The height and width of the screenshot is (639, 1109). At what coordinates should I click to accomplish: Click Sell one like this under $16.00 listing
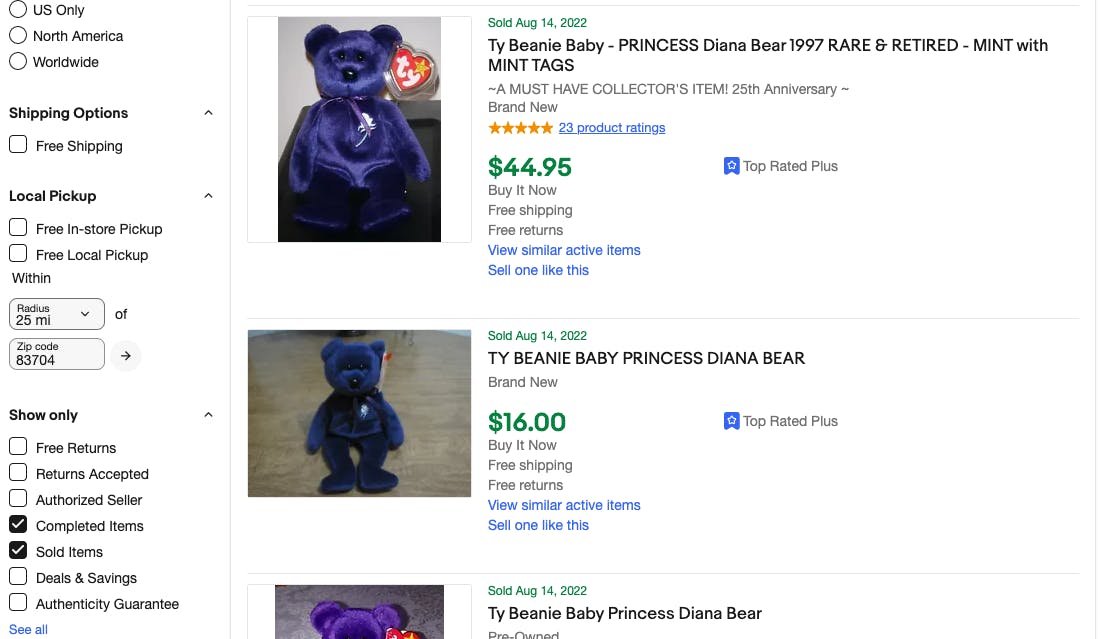click(538, 525)
